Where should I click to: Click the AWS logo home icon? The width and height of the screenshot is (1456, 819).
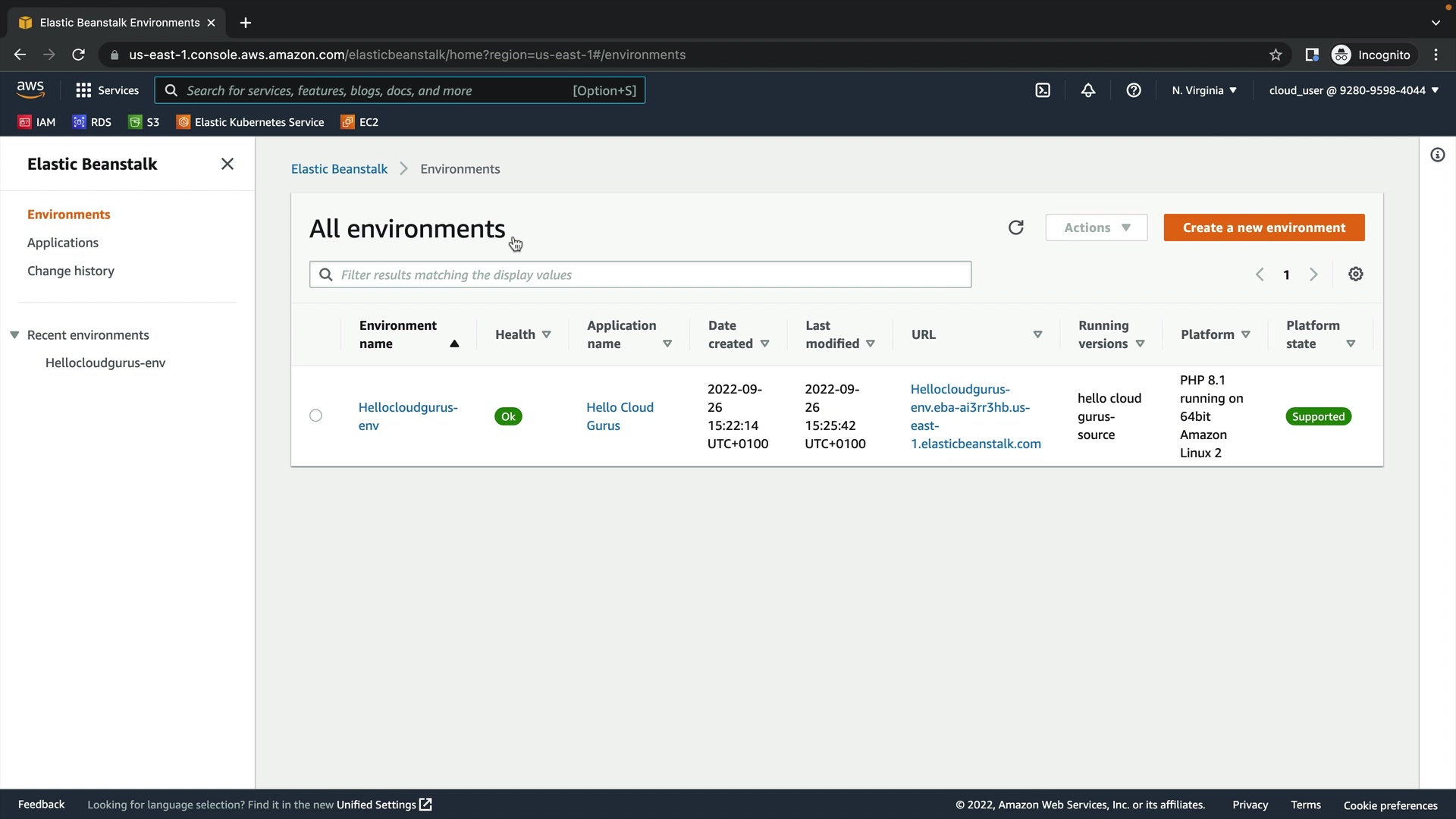point(30,89)
